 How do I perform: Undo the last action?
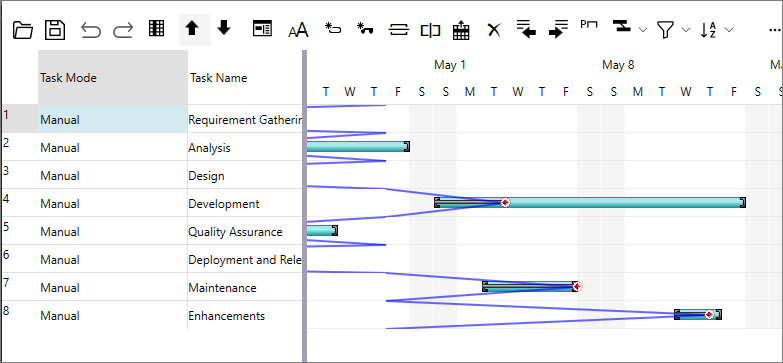tap(91, 30)
